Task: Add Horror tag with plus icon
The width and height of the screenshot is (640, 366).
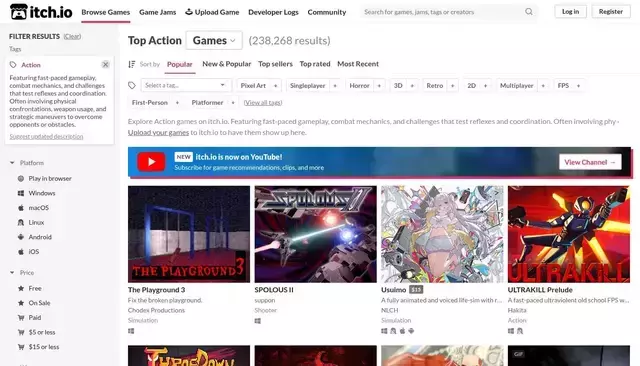Action: pyautogui.click(x=379, y=86)
